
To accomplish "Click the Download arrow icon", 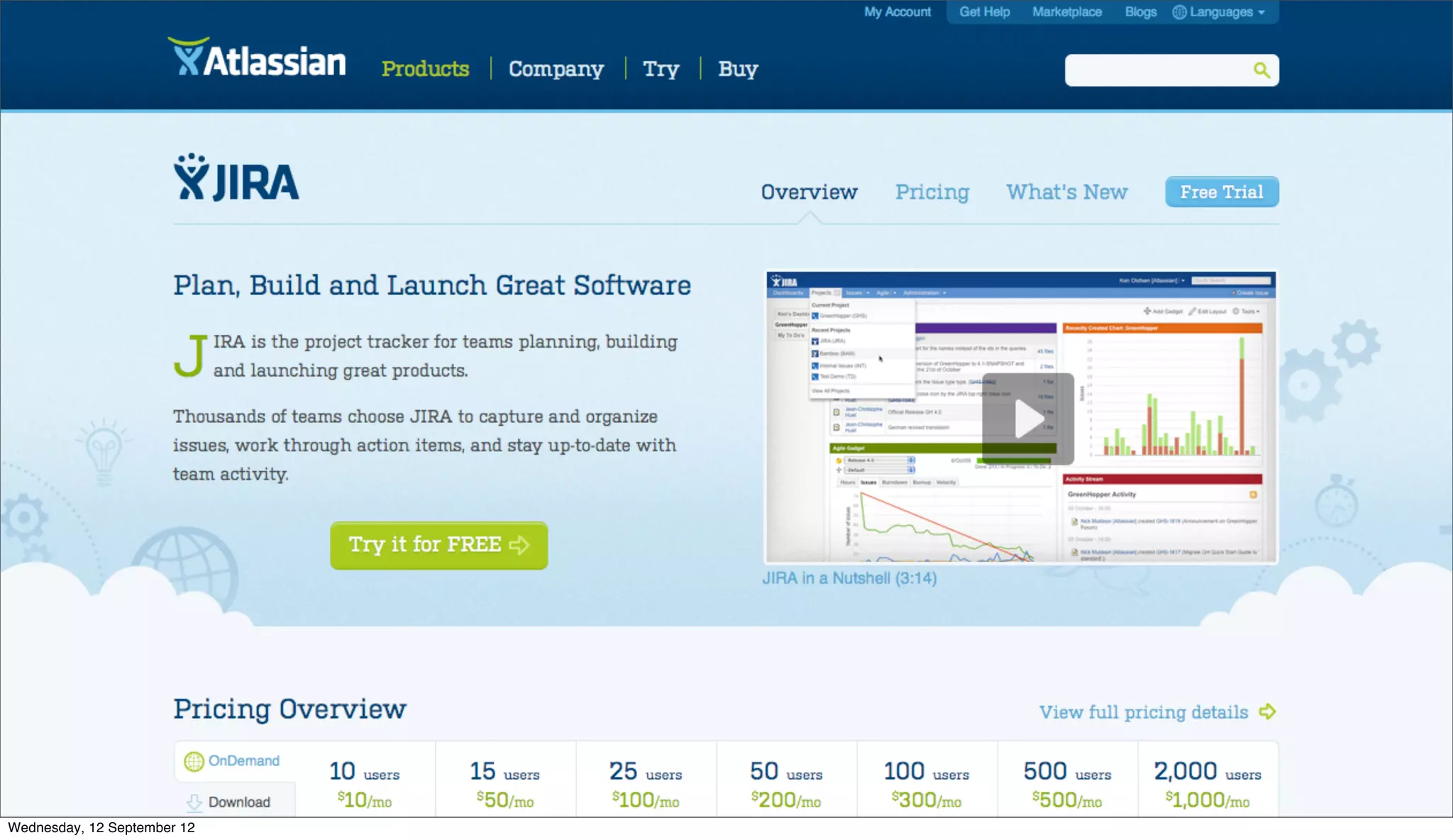I will [x=194, y=802].
